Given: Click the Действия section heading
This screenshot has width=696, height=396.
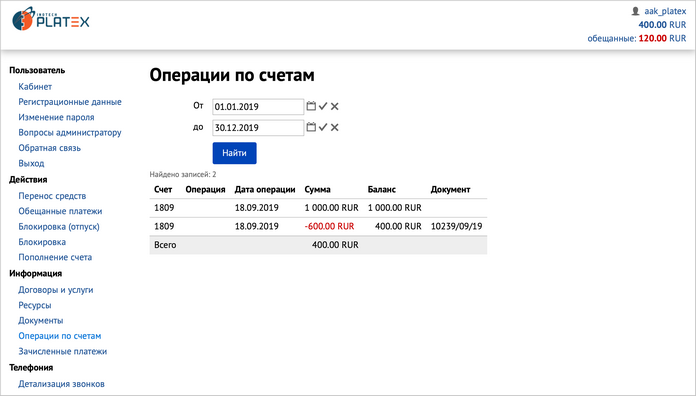Looking at the screenshot, I should 28,179.
